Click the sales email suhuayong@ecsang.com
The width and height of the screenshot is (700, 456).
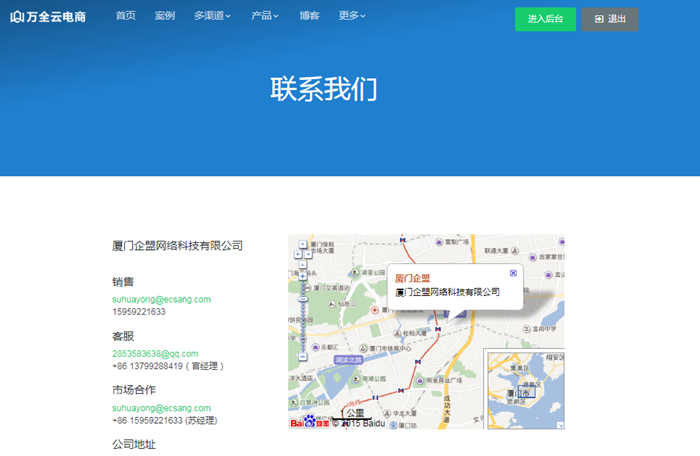(161, 299)
